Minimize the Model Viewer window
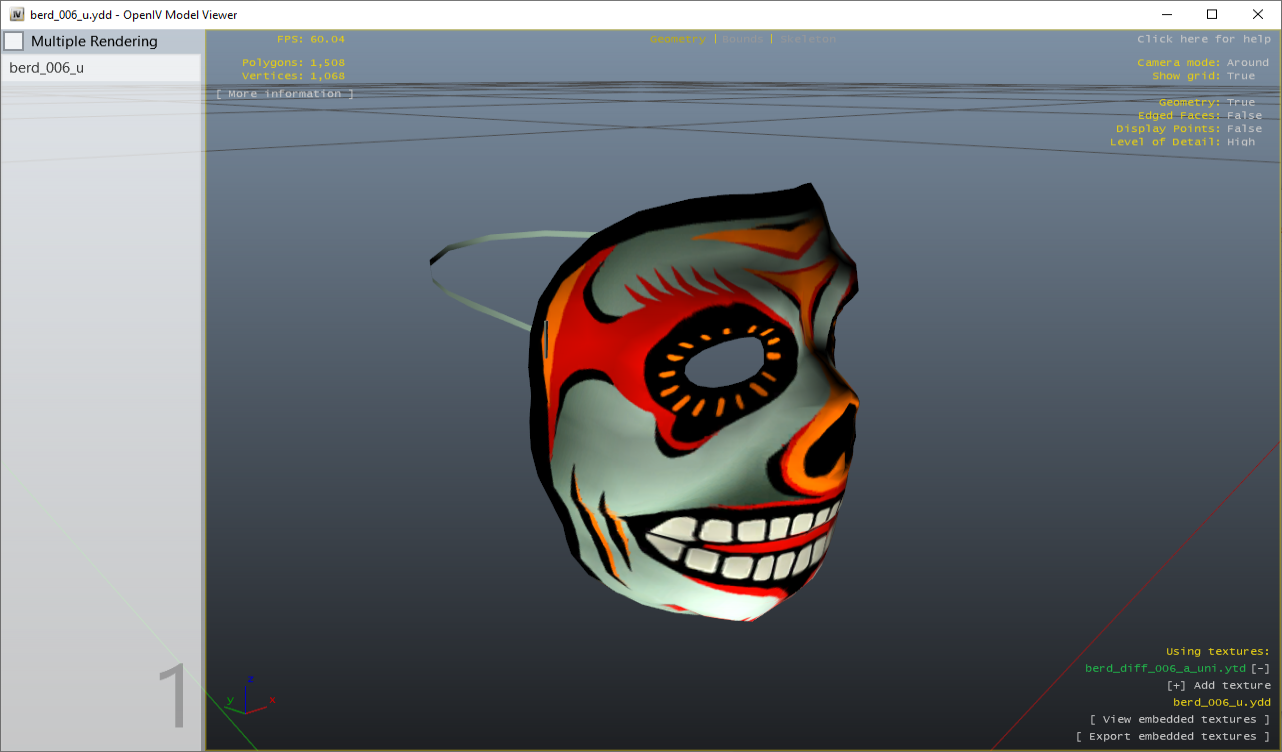1282x752 pixels. coord(1166,15)
